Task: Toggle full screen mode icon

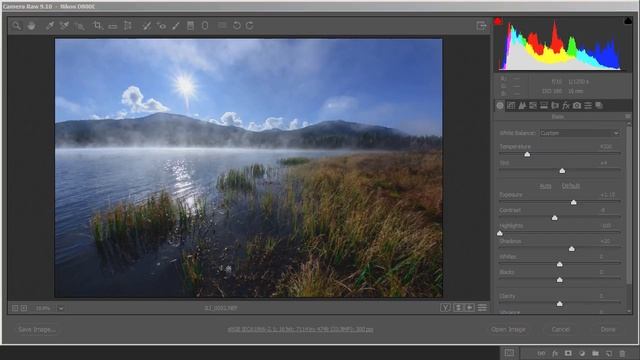Action: click(x=481, y=26)
